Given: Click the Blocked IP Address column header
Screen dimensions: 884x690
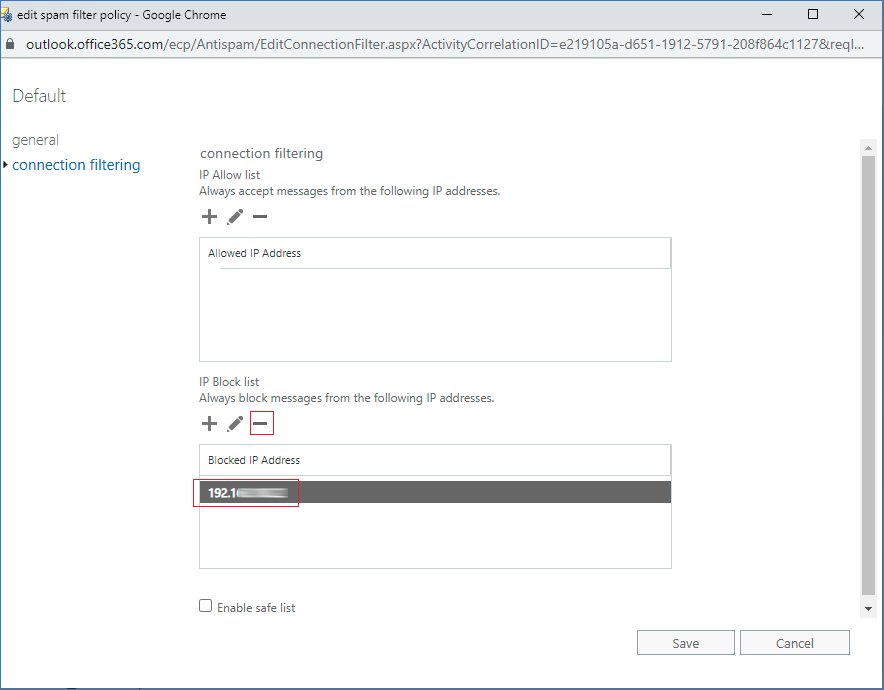Looking at the screenshot, I should pyautogui.click(x=254, y=461).
